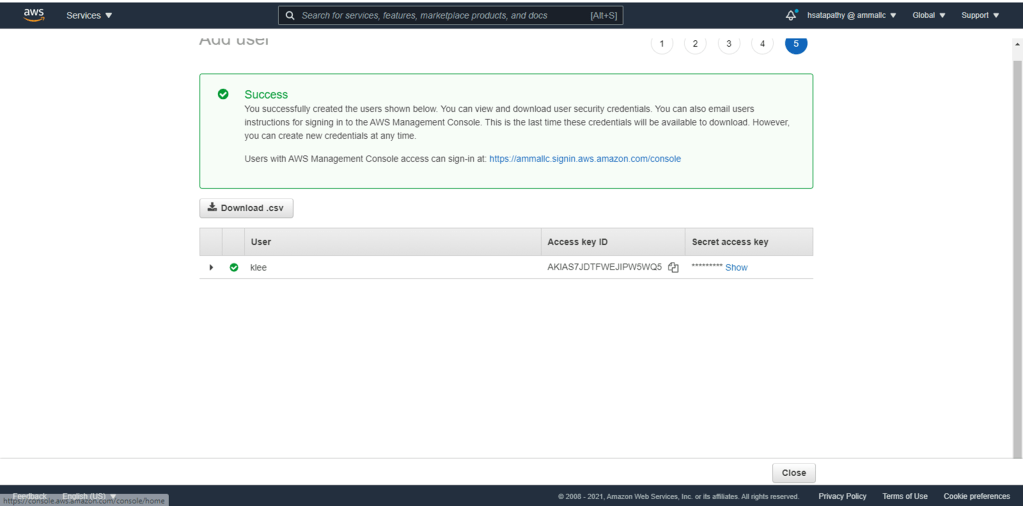Go to wizard step 1
The height and width of the screenshot is (506, 1023).
[661, 44]
